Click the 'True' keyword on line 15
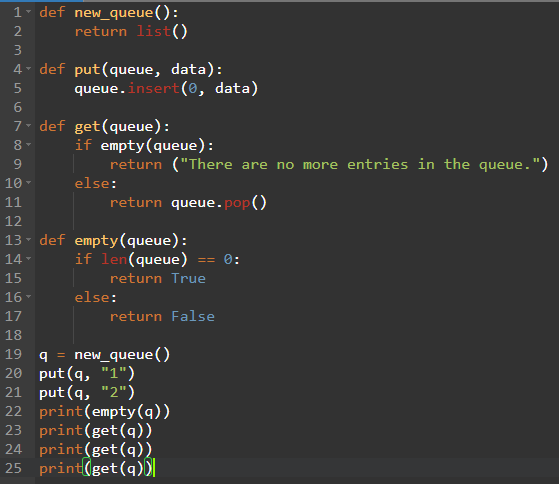559x484 pixels. tap(189, 278)
